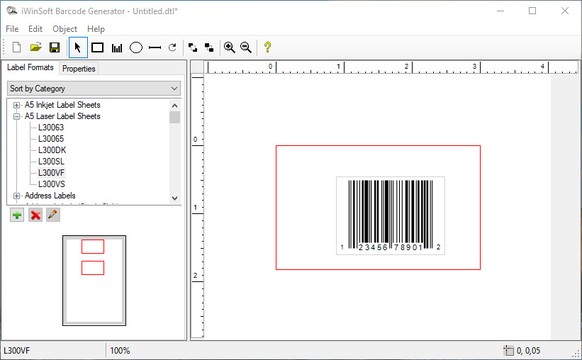Expand the A5 Inkjet Label Sheets node
The image size is (582, 360).
click(x=16, y=105)
